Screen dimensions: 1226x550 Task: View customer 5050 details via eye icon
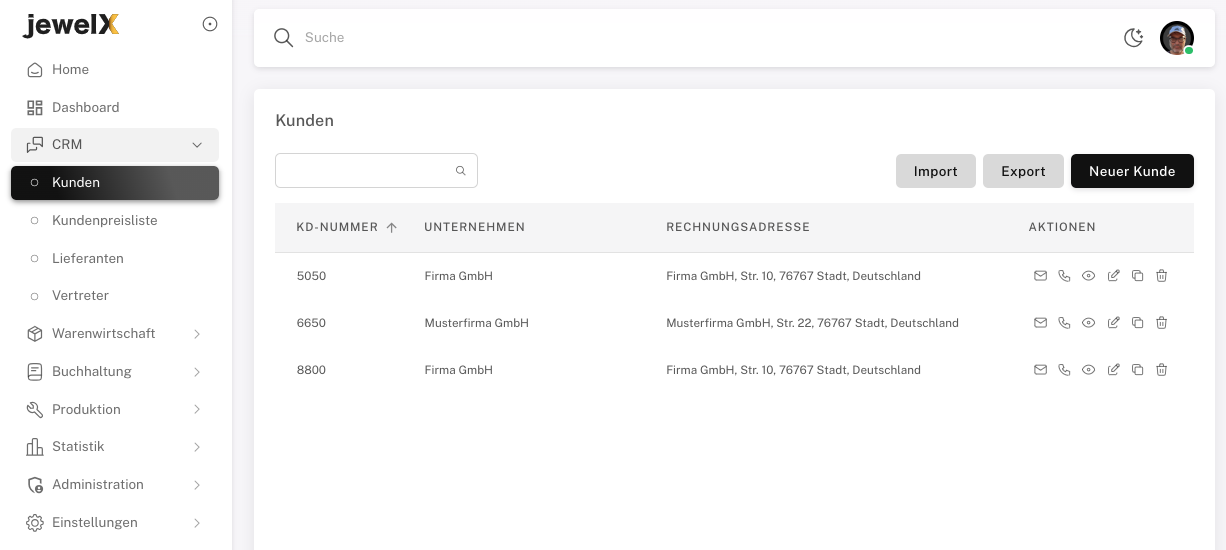click(x=1089, y=276)
